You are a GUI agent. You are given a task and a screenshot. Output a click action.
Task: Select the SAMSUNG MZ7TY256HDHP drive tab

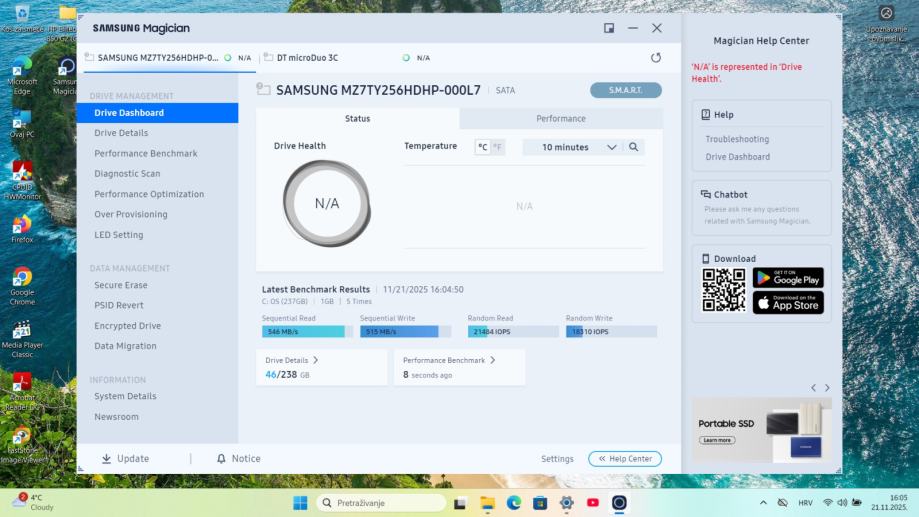pos(168,57)
